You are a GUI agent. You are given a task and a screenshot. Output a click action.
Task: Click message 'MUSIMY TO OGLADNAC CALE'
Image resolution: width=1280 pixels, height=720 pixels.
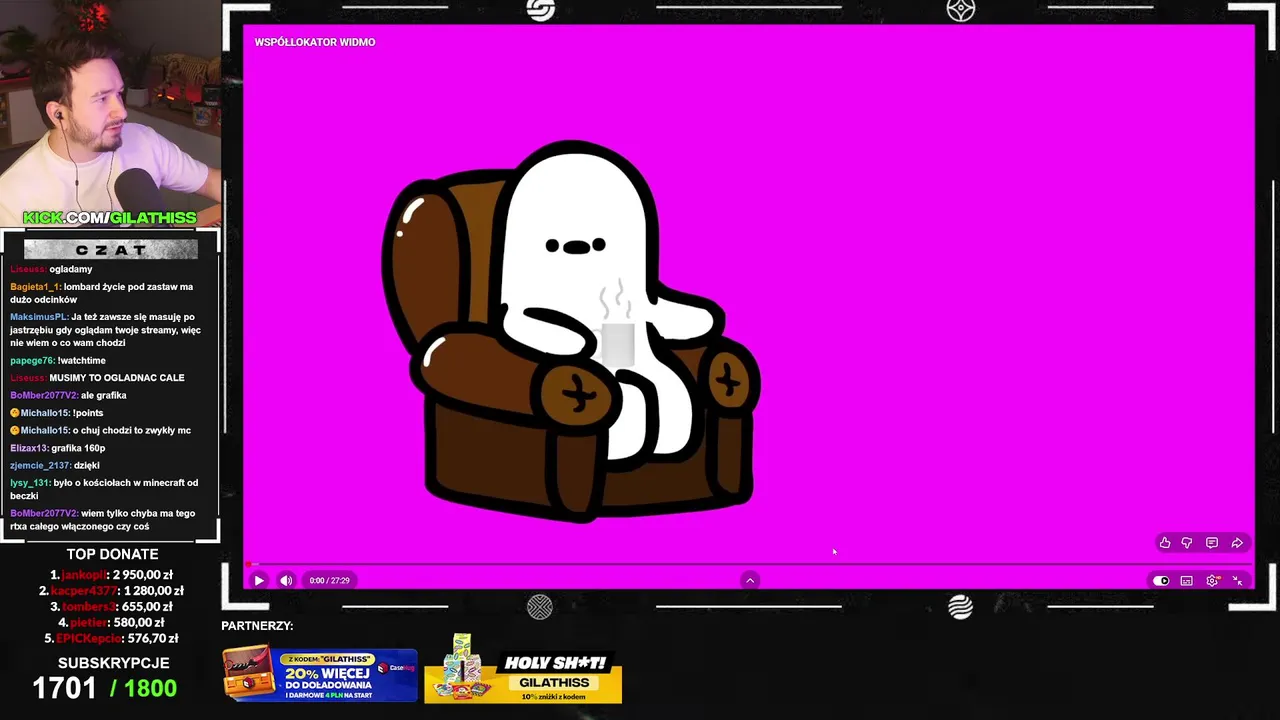point(116,378)
